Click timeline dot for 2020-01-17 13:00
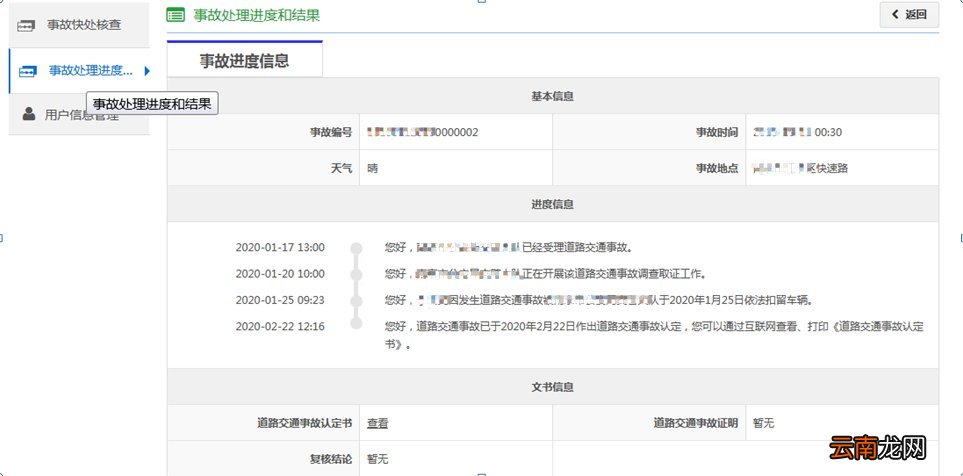Screen dimensions: 963x476 click(x=356, y=248)
